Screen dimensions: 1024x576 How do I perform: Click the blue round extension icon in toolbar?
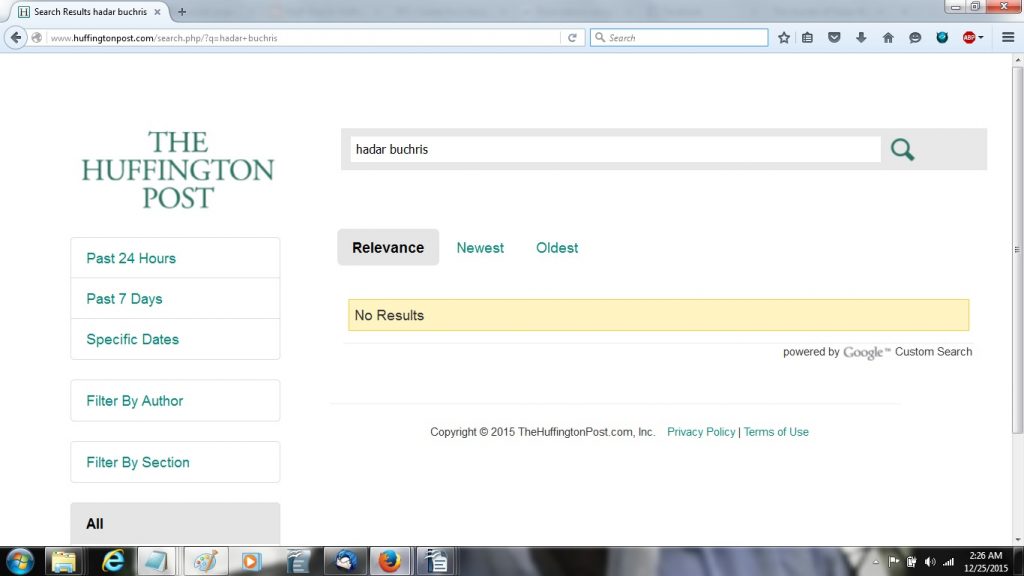coord(942,38)
